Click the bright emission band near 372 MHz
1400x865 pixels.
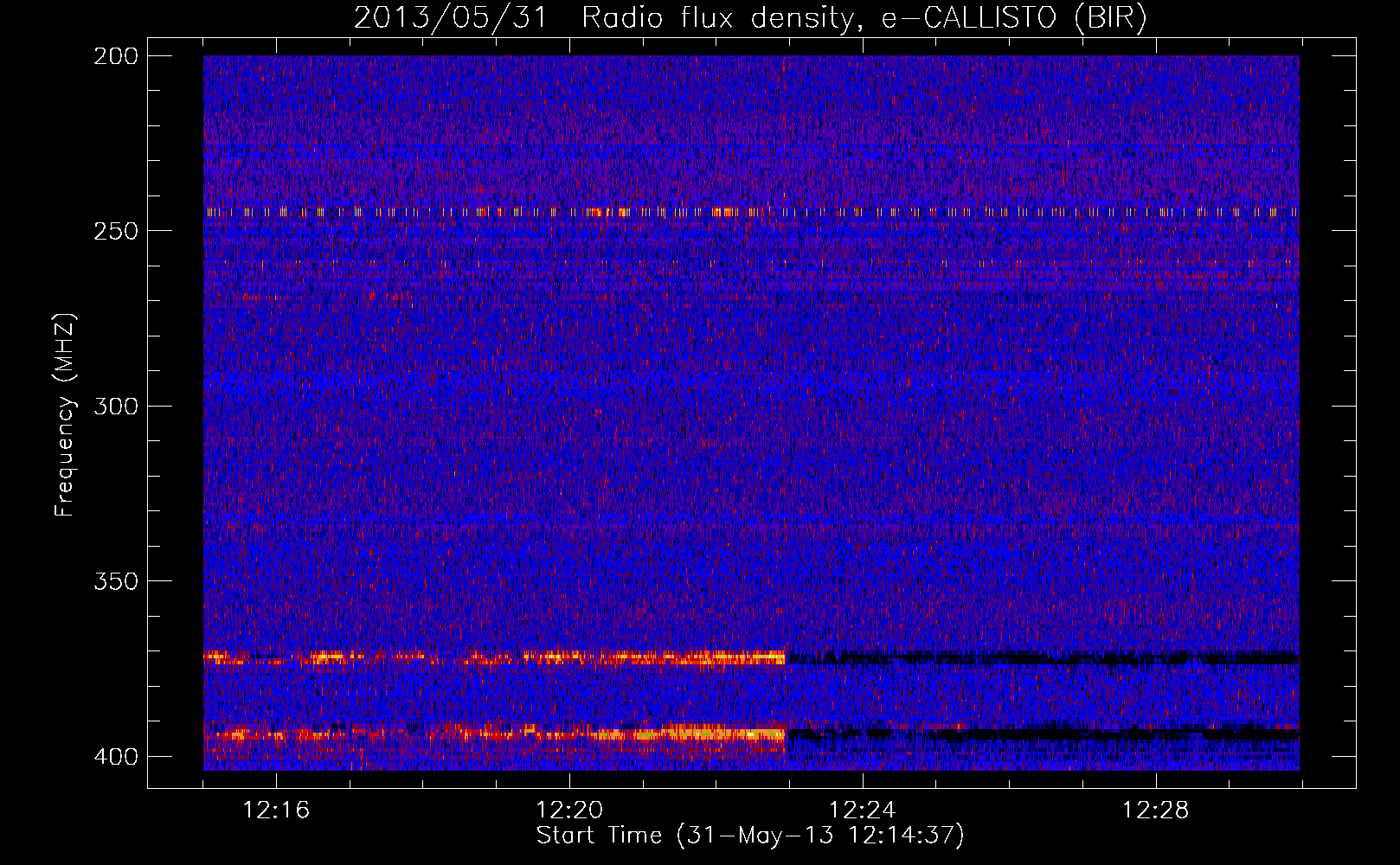pyautogui.click(x=494, y=657)
